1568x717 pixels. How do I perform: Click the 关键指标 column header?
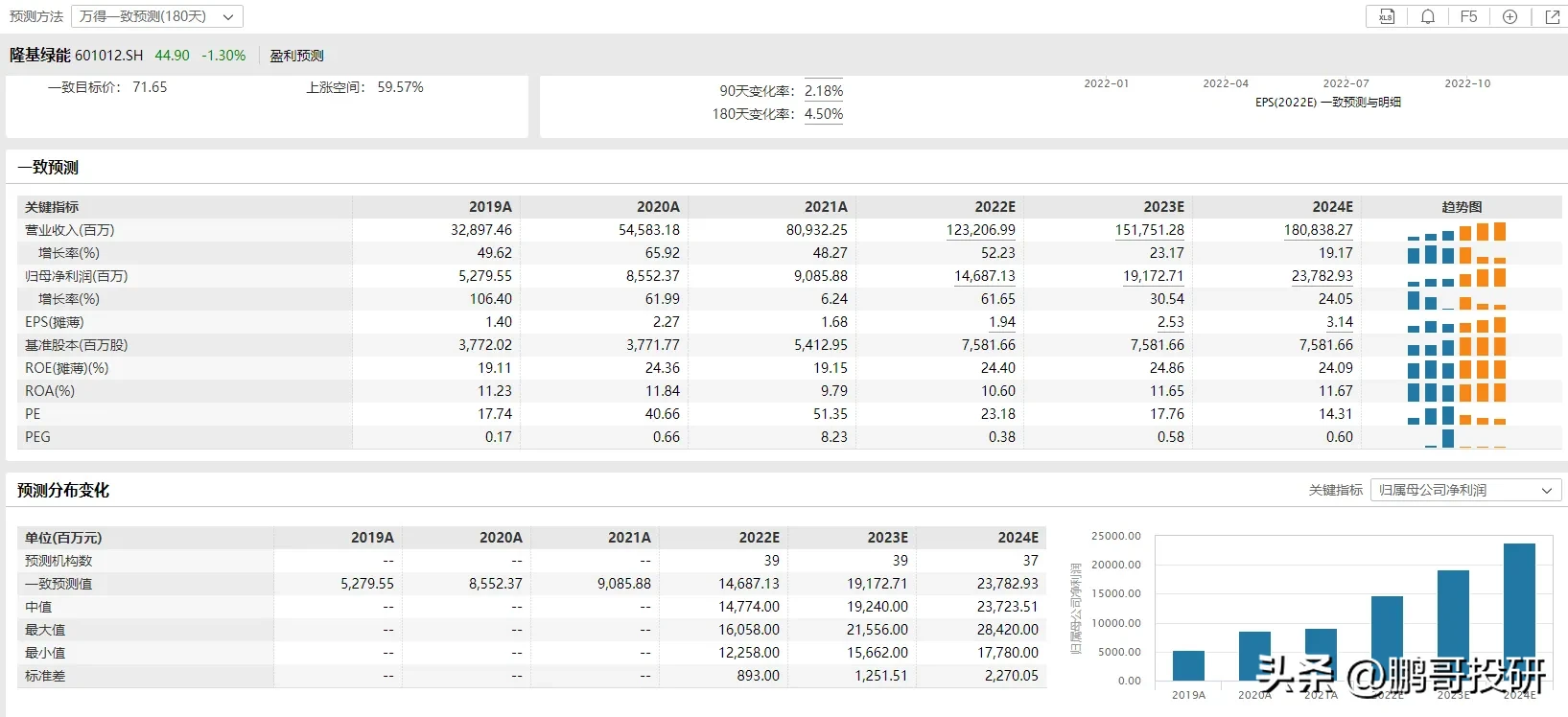(52, 207)
